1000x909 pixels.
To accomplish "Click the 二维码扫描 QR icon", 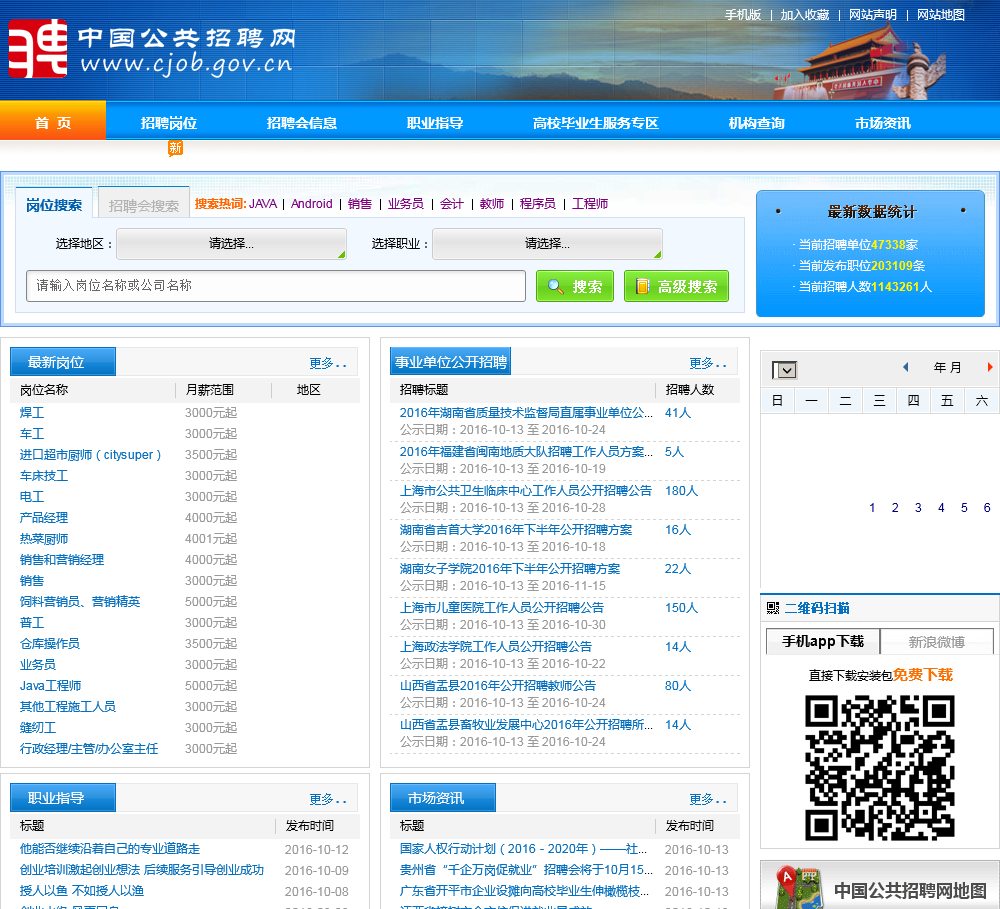I will 773,608.
